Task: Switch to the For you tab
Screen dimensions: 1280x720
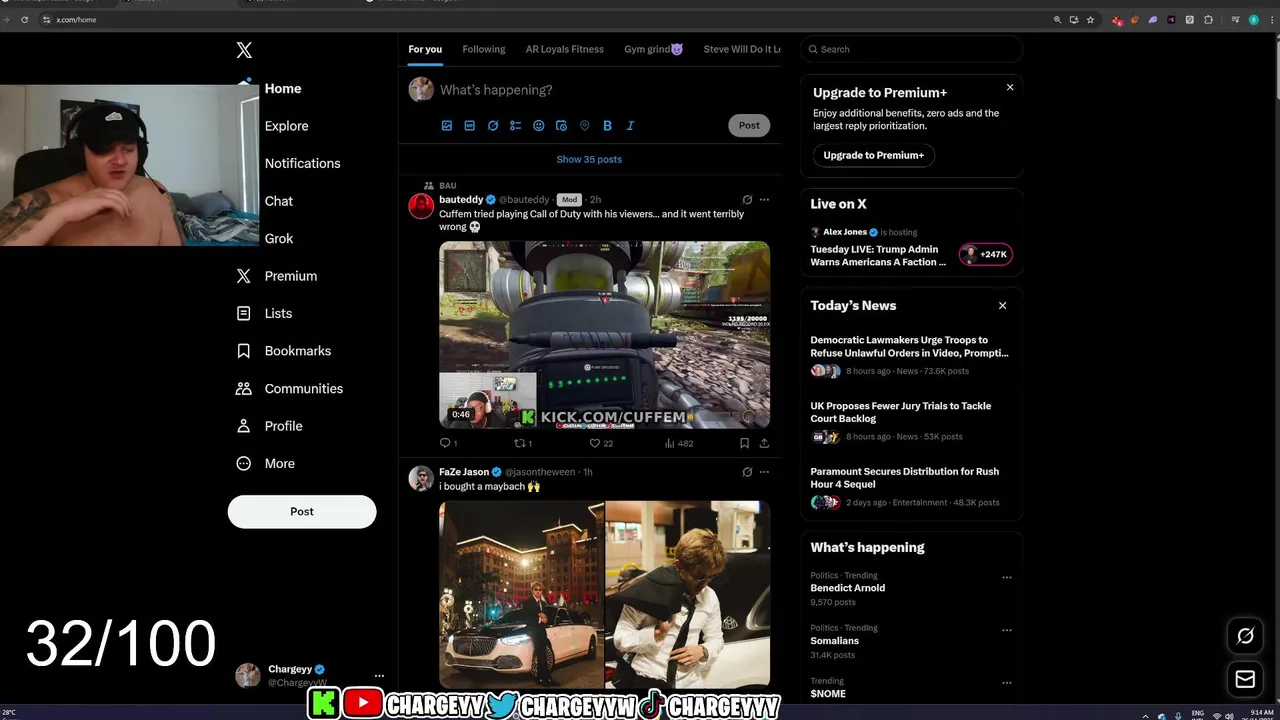Action: tap(425, 49)
